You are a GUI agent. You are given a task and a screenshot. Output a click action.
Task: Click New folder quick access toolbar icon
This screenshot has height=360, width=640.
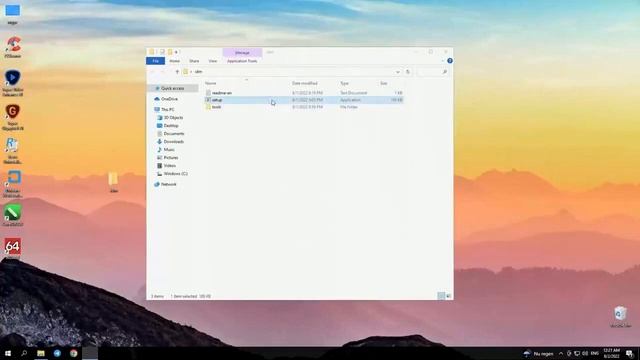170,52
